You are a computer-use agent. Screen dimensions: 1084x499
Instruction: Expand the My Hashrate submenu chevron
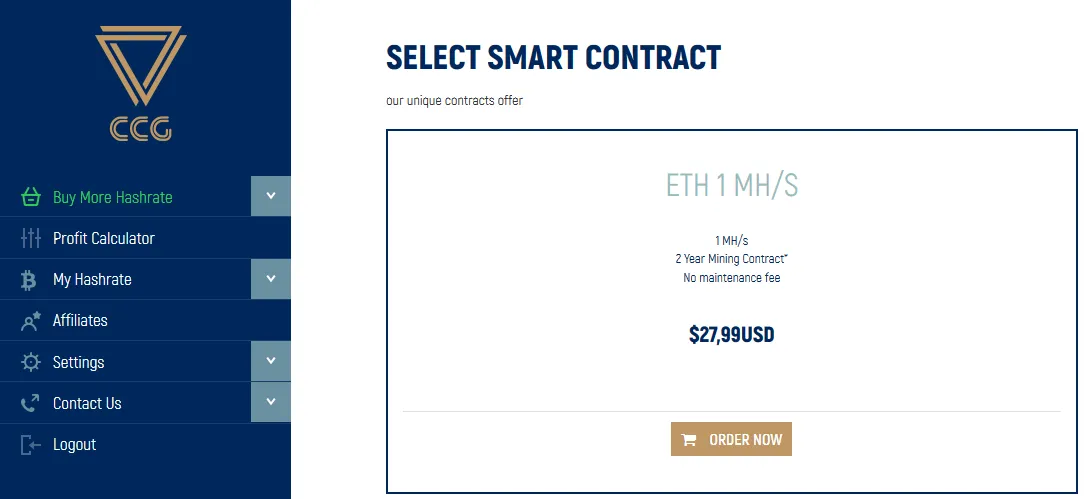(271, 279)
